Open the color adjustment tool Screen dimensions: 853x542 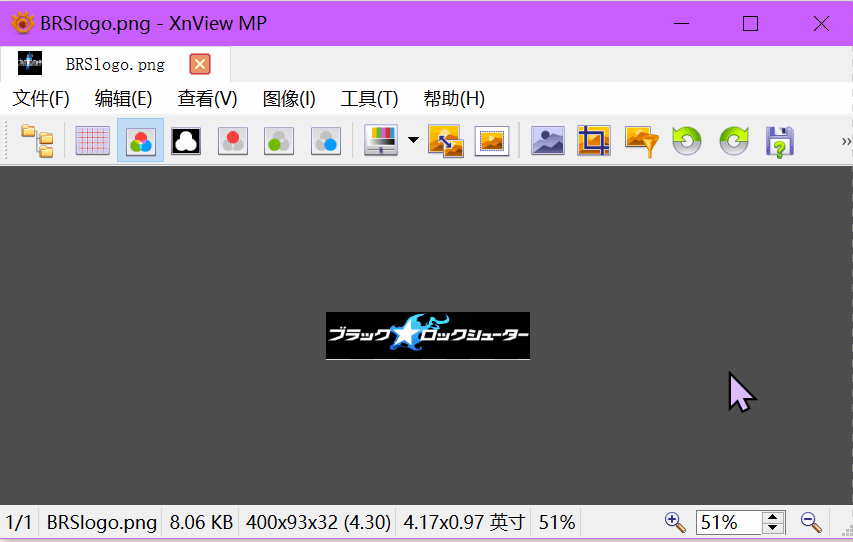pos(381,140)
